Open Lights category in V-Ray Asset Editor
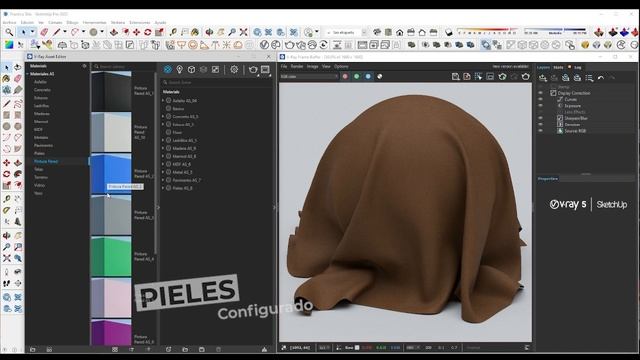640x360 pixels. coord(179,69)
